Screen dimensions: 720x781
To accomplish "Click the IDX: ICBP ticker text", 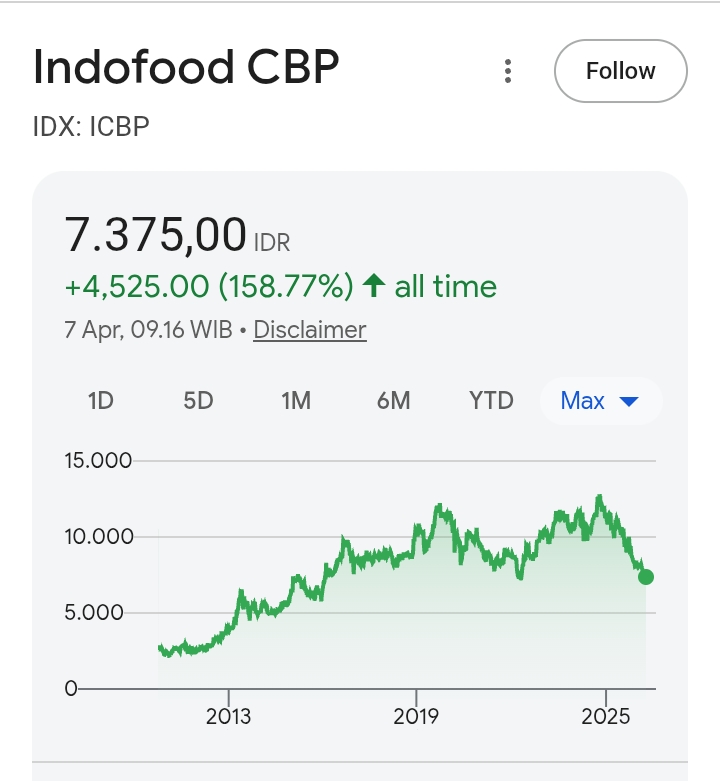I will tap(91, 127).
